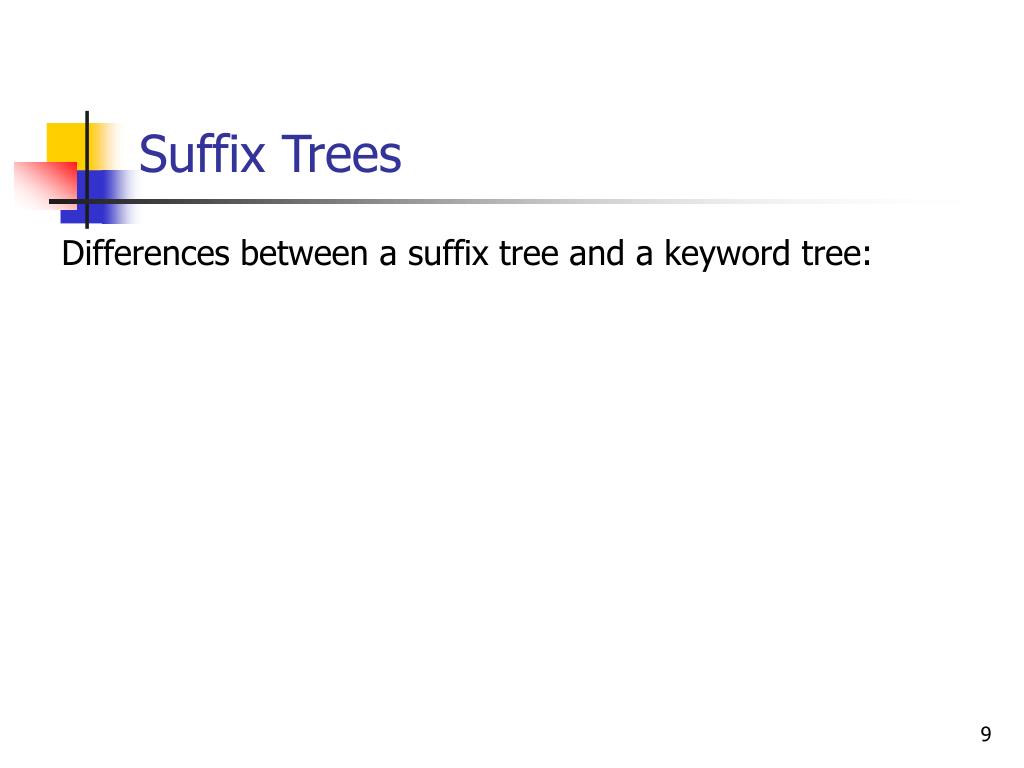This screenshot has width=1024, height=768.
Task: Click the letter "a" before "keyword"
Action: click(644, 255)
